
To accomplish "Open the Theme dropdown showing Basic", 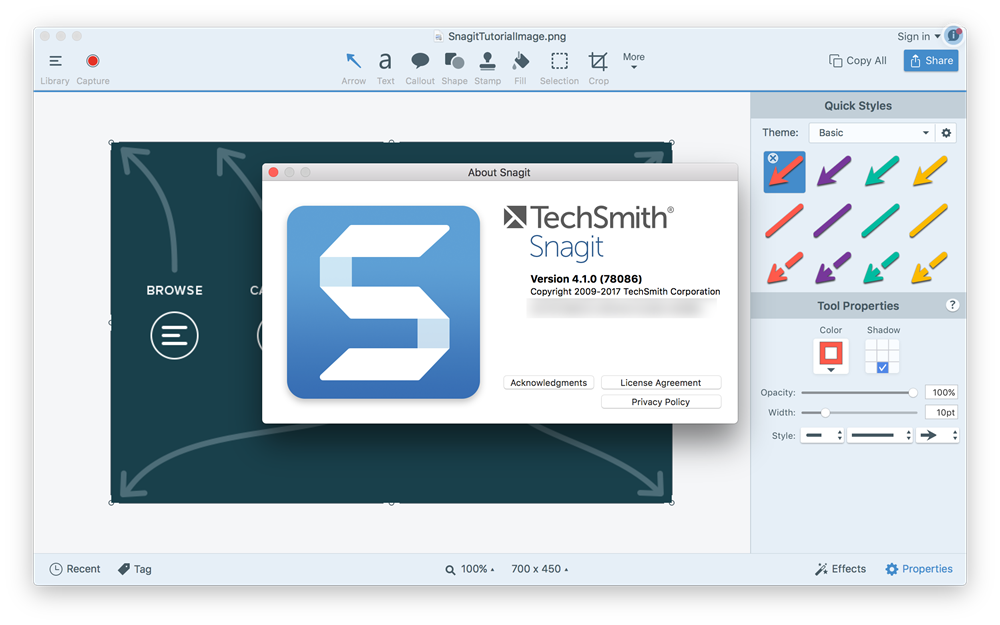I will [871, 133].
